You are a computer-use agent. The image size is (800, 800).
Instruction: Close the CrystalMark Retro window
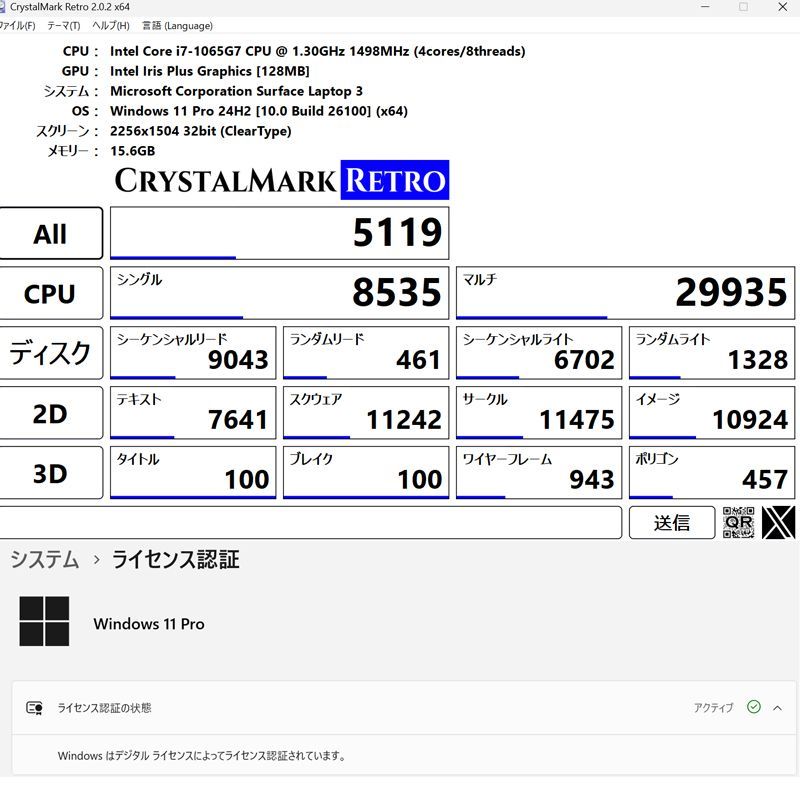783,7
